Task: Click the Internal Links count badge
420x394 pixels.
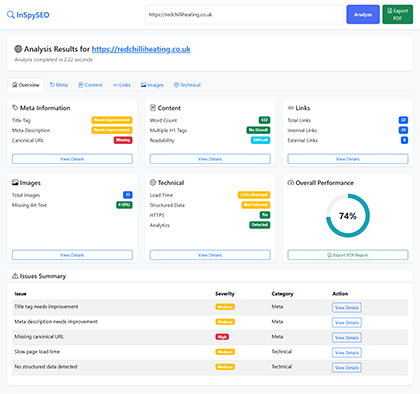Action: [403, 130]
